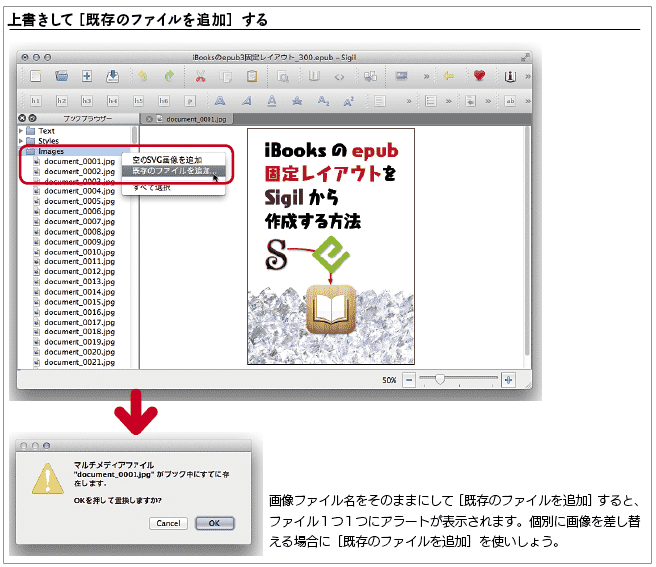Open Find and Replace magnifier icon
This screenshot has width=656, height=567.
(x=283, y=77)
